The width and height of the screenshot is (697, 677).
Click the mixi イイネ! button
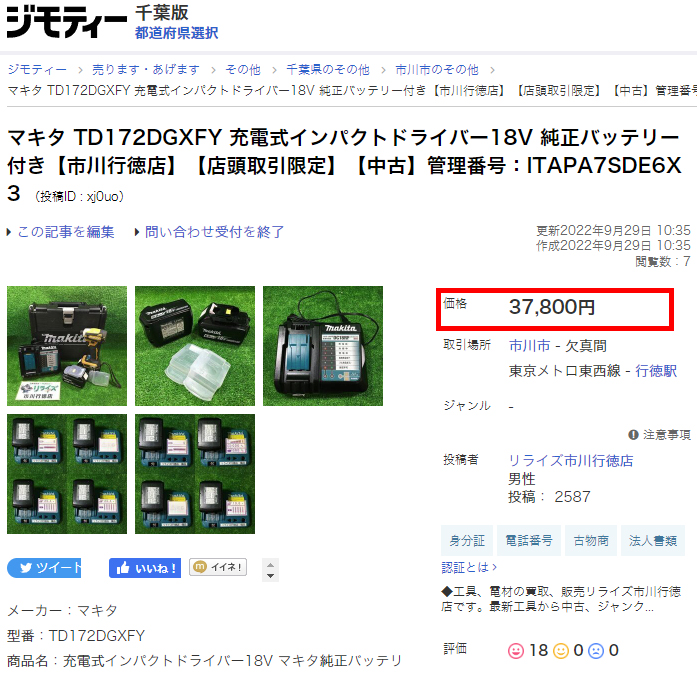[x=217, y=567]
